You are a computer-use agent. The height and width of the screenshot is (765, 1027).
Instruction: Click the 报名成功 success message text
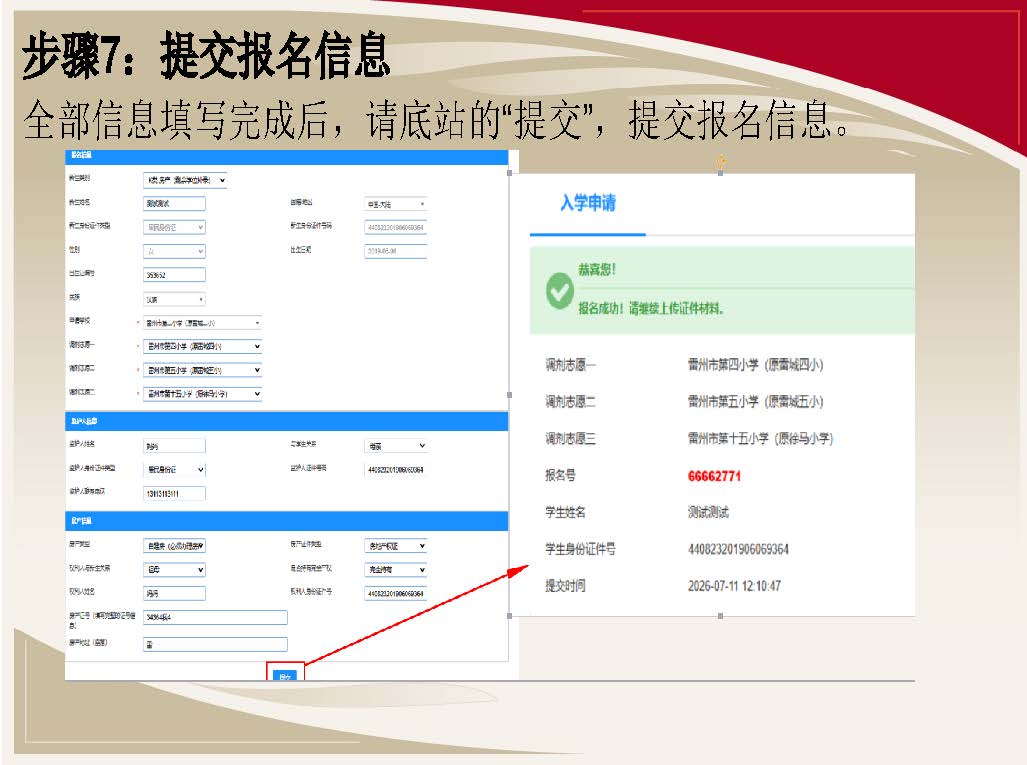(650, 308)
